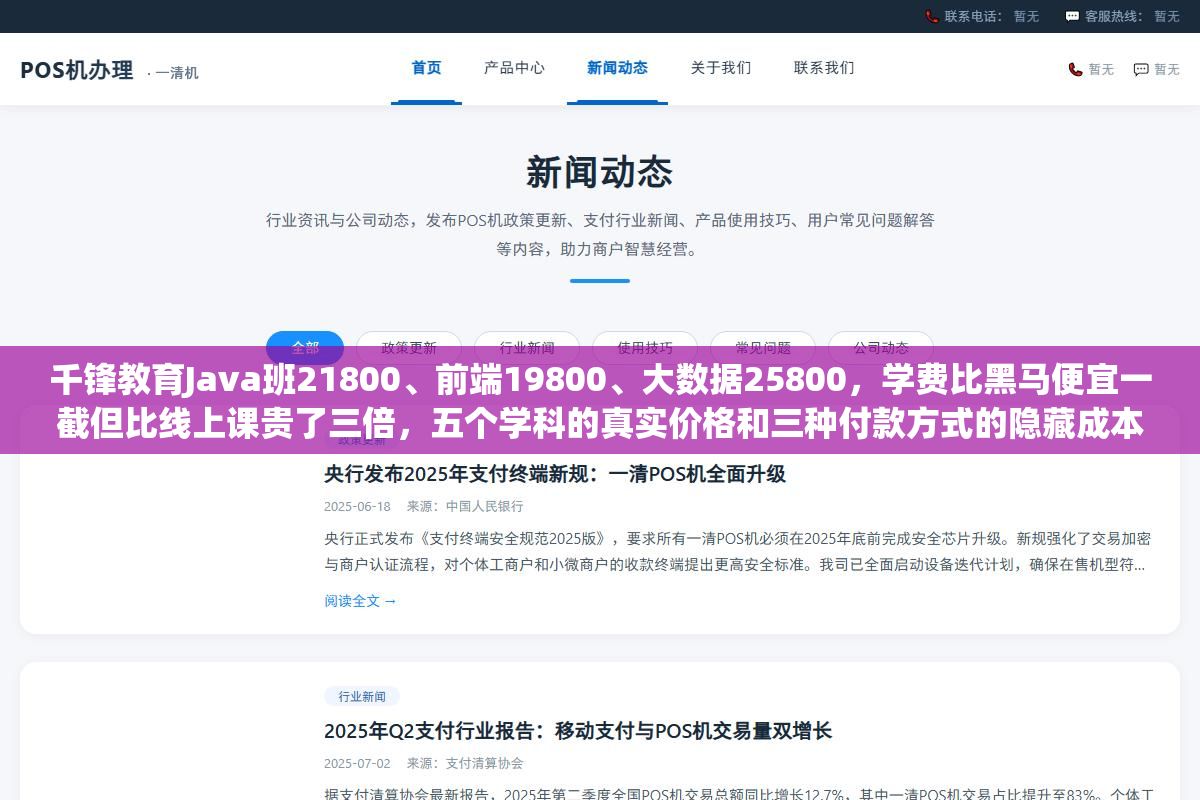This screenshot has width=1200, height=800.
Task: Click the source text 来源：中国人民银行
Action: [465, 506]
